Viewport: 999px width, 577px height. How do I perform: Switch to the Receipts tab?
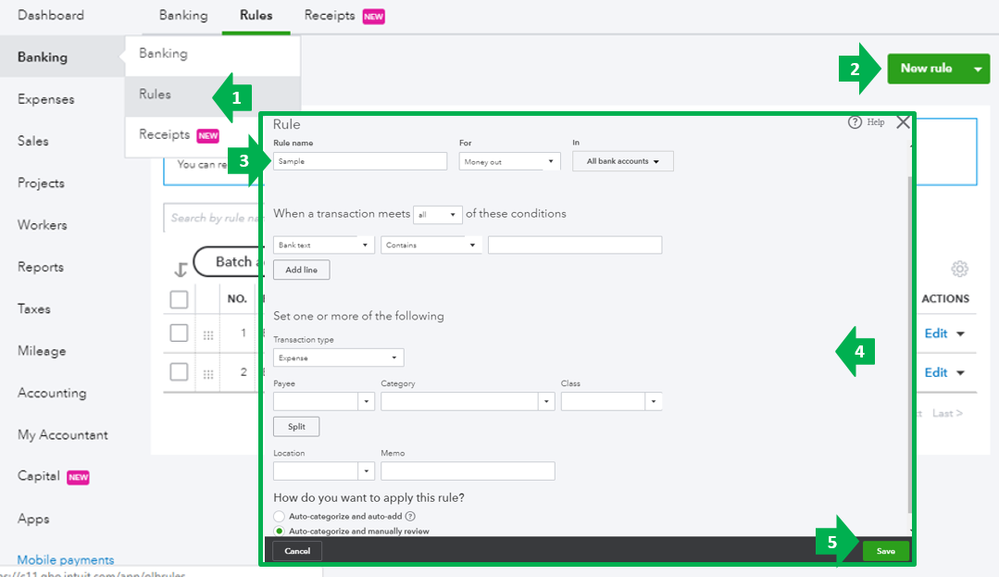click(x=331, y=16)
